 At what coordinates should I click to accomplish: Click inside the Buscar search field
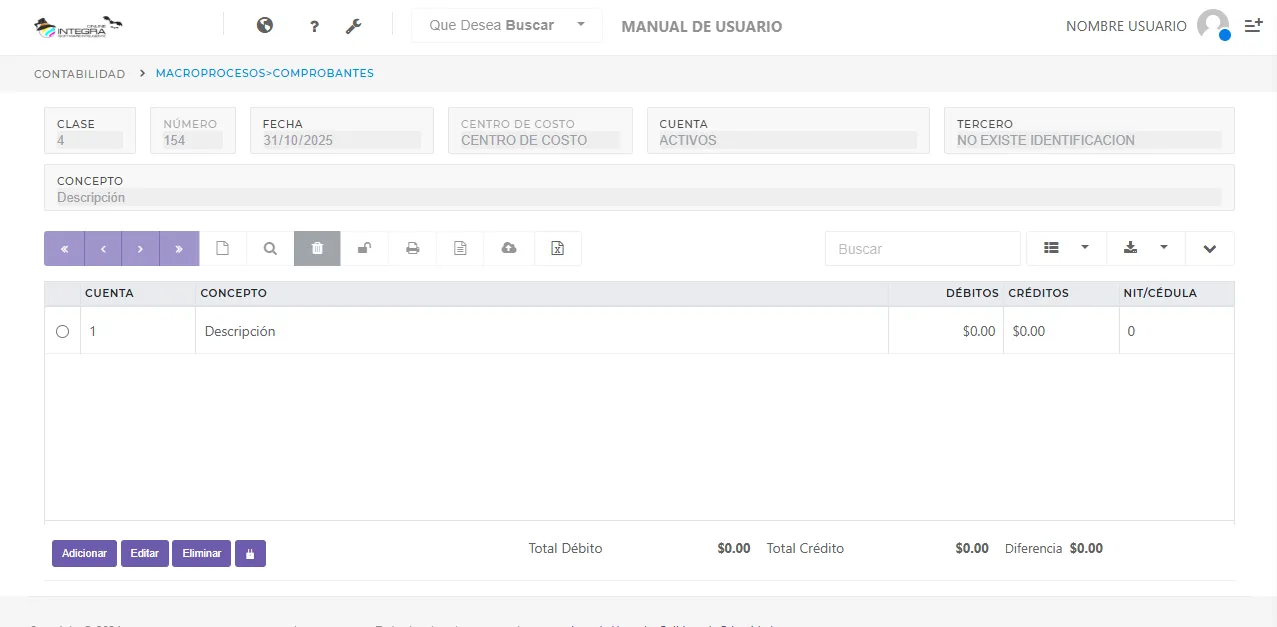point(920,247)
